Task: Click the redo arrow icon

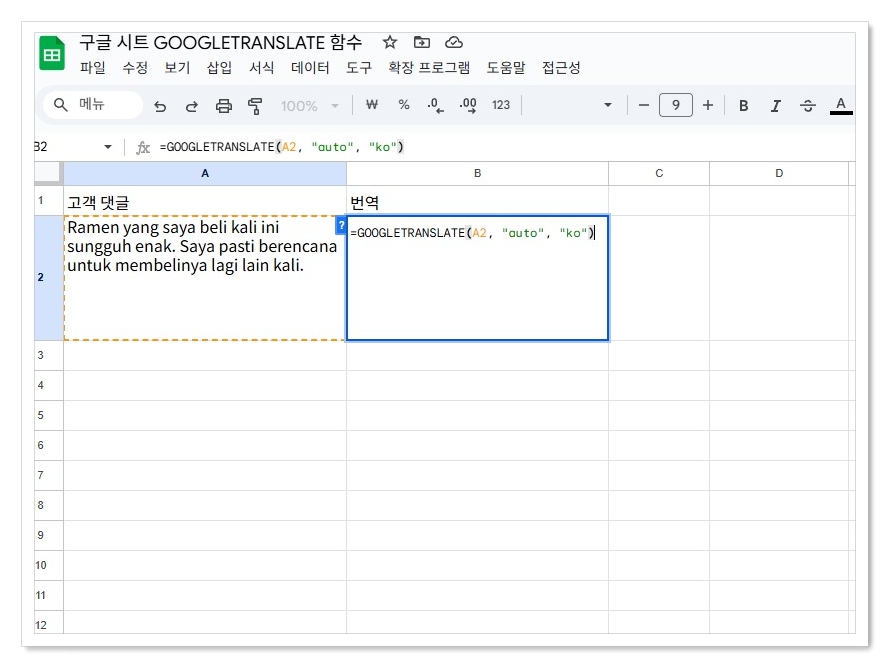Action: point(192,106)
